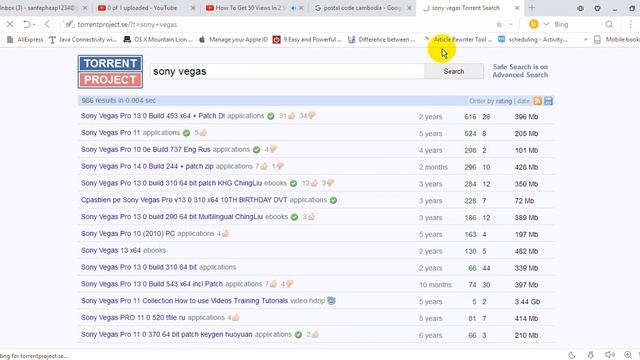Open the AliExpress bookmark

(25, 40)
